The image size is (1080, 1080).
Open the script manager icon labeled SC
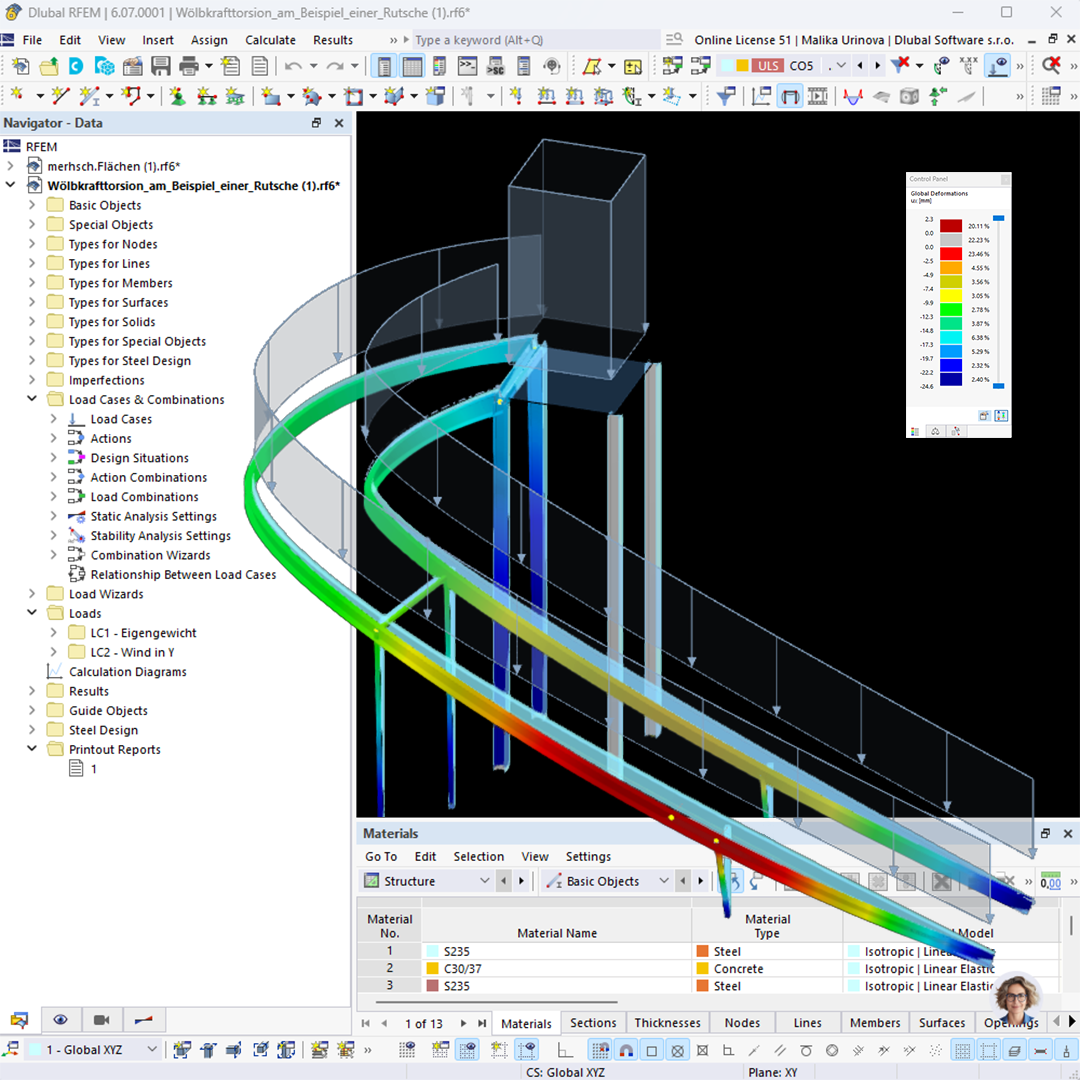tap(495, 66)
